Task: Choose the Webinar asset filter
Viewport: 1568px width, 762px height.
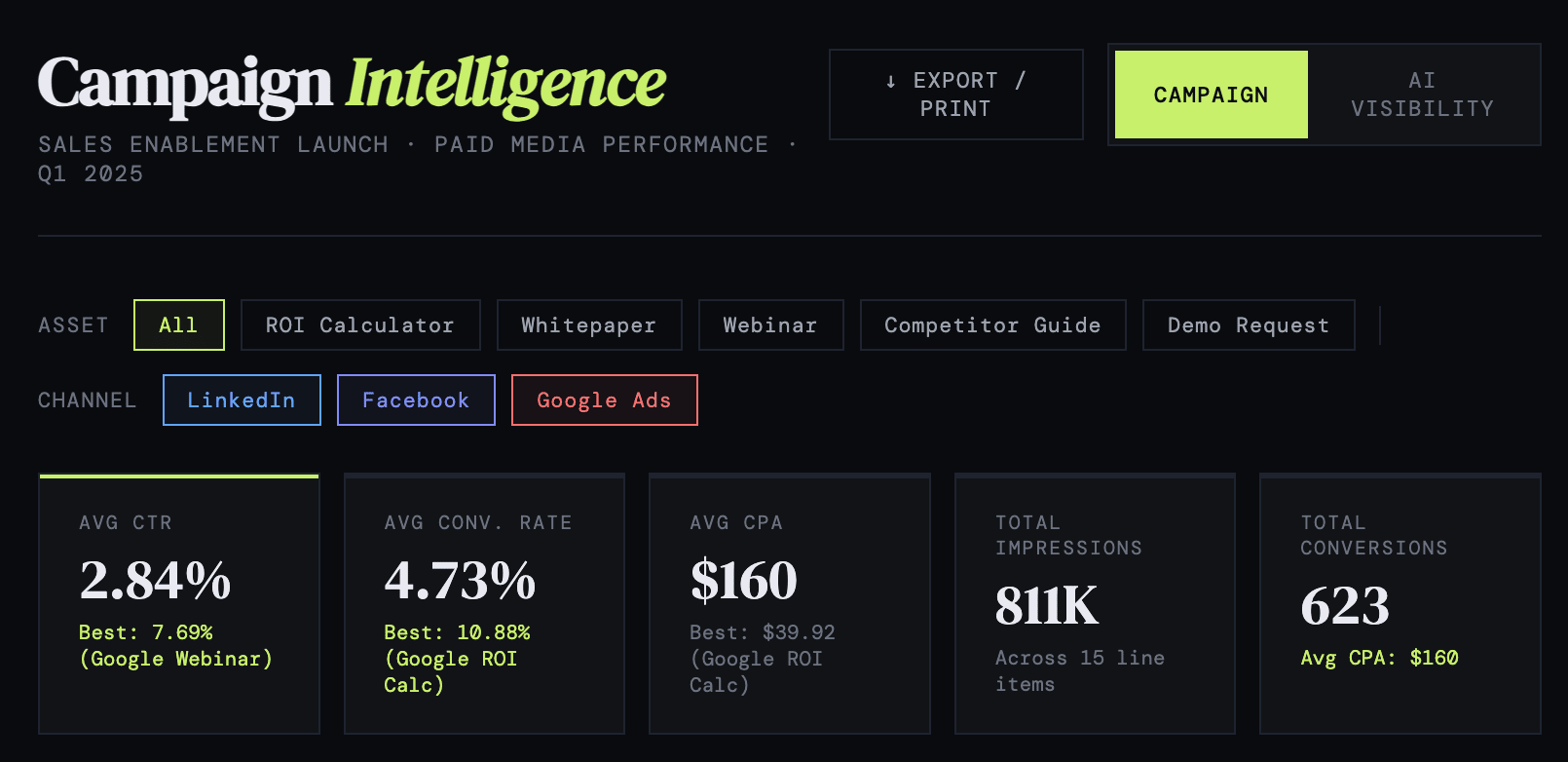Action: click(770, 324)
